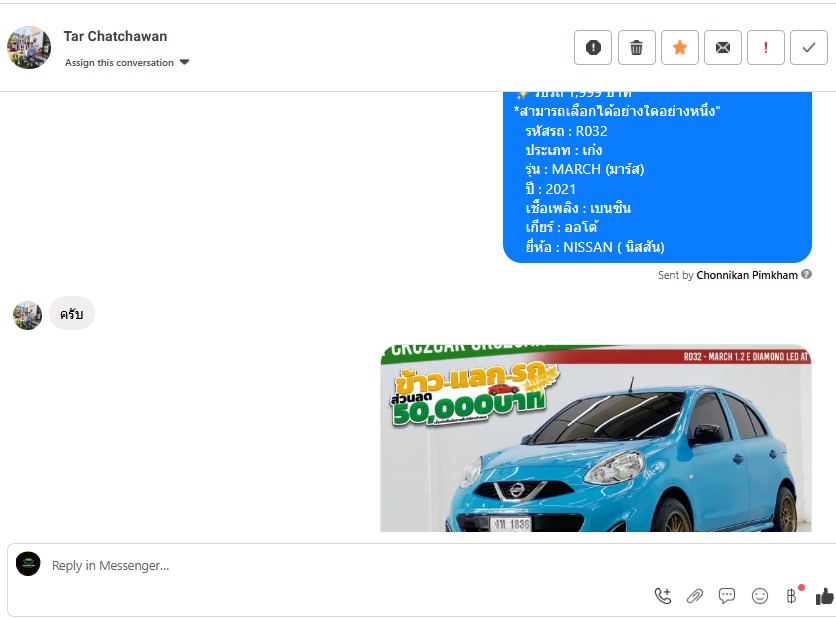Open Assign this conversation dropdown
Image resolution: width=836 pixels, height=619 pixels.
(127, 62)
